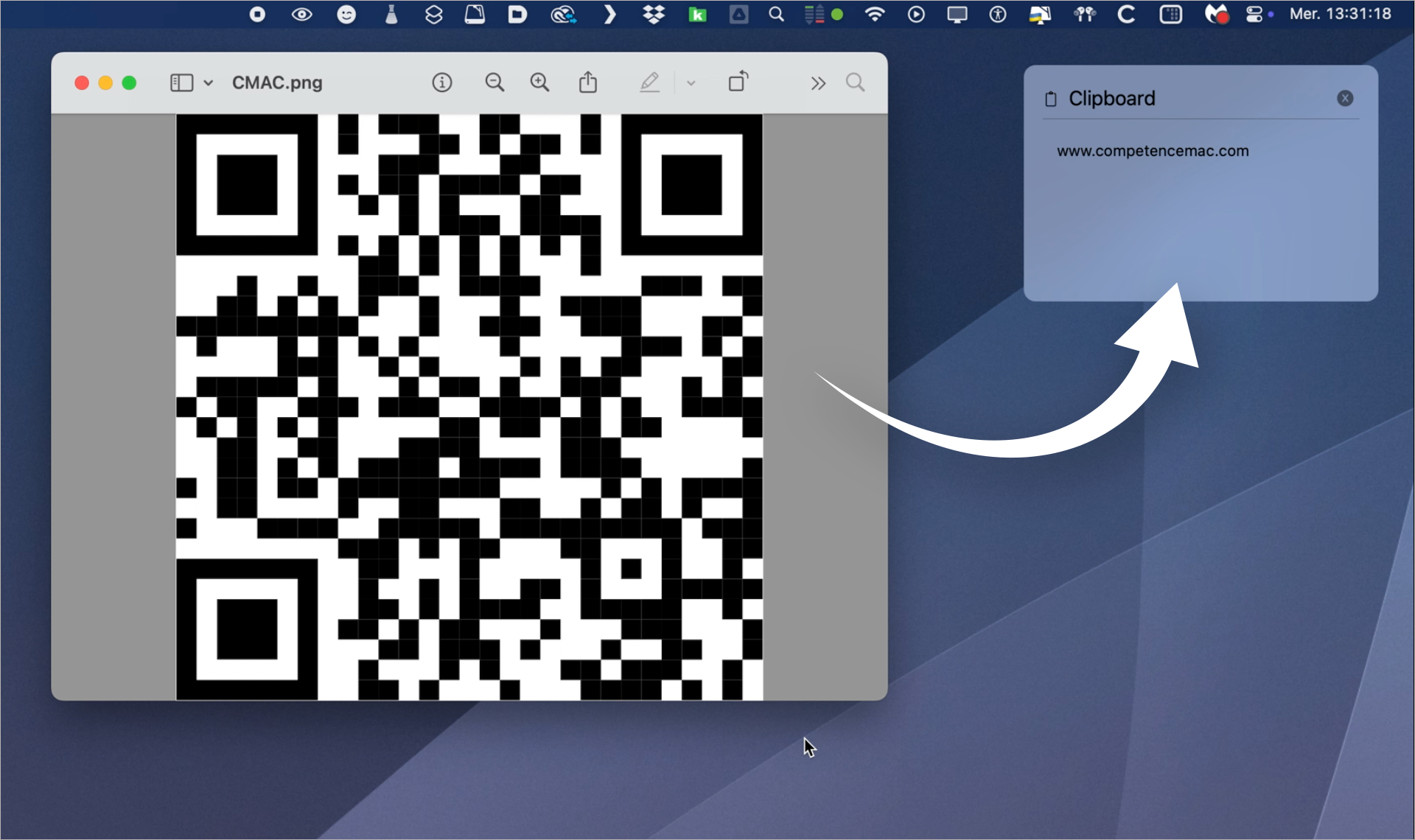Open Wi-Fi status menu
This screenshot has height=840, width=1415.
(875, 14)
